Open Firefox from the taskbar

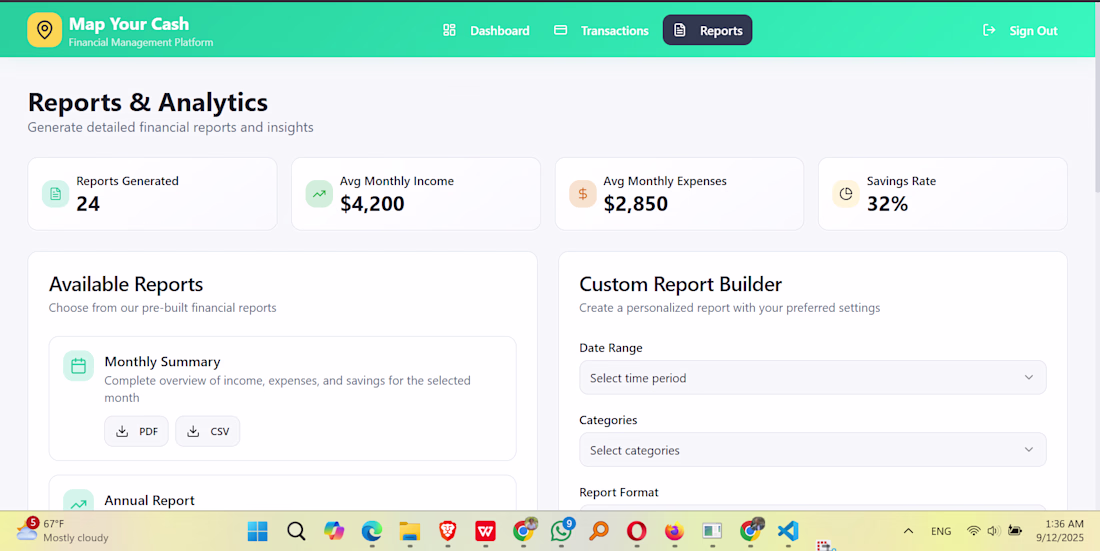point(674,531)
